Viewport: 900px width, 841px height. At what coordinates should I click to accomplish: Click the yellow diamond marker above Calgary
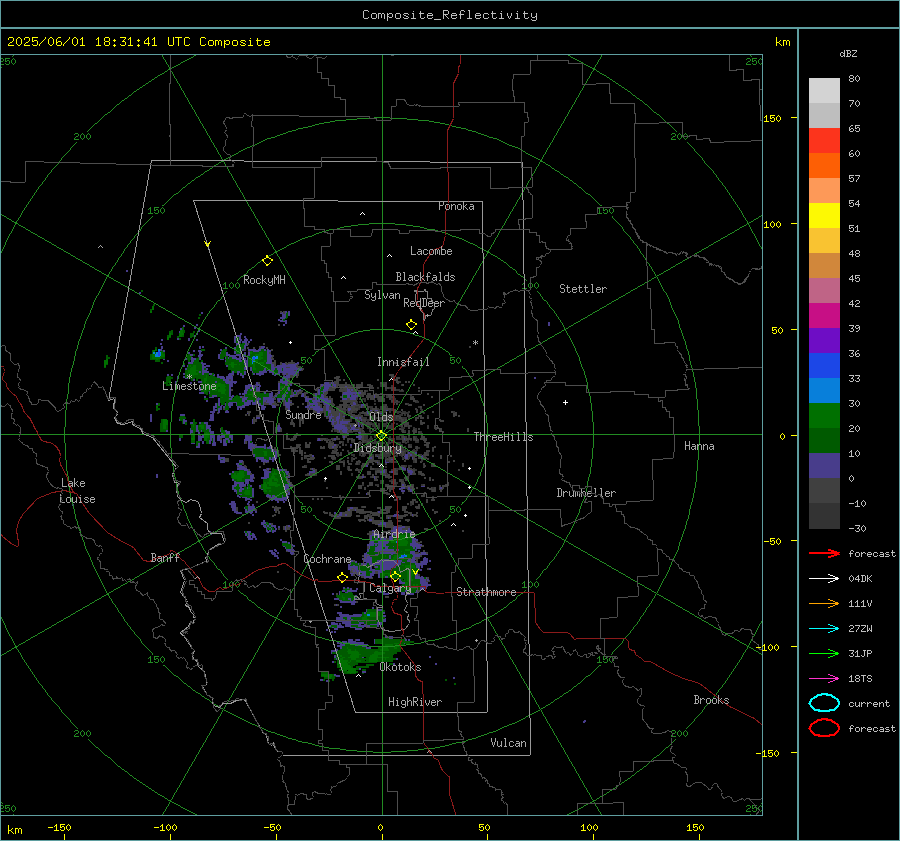(x=395, y=576)
